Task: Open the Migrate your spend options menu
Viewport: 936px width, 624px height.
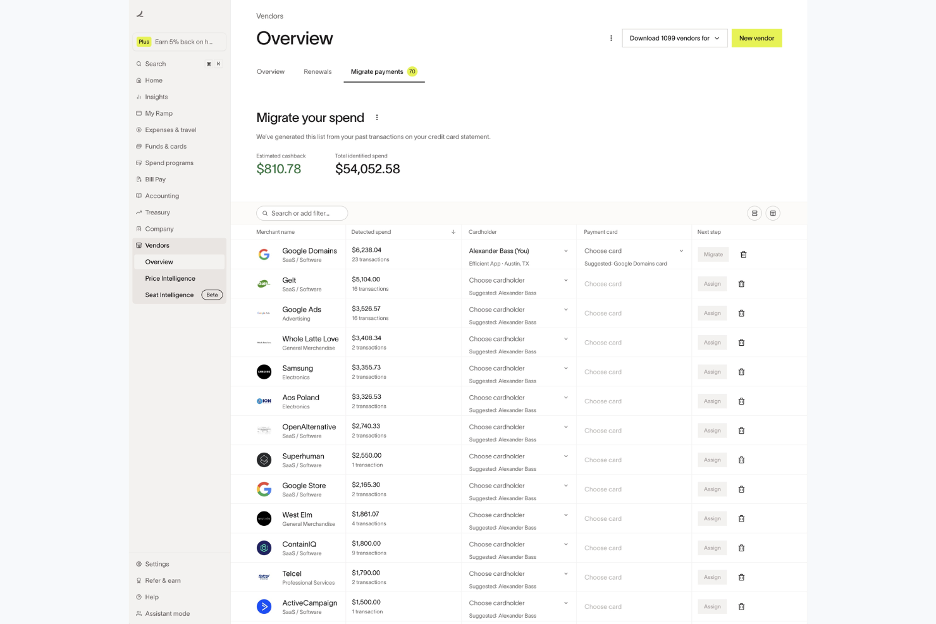Action: click(377, 118)
